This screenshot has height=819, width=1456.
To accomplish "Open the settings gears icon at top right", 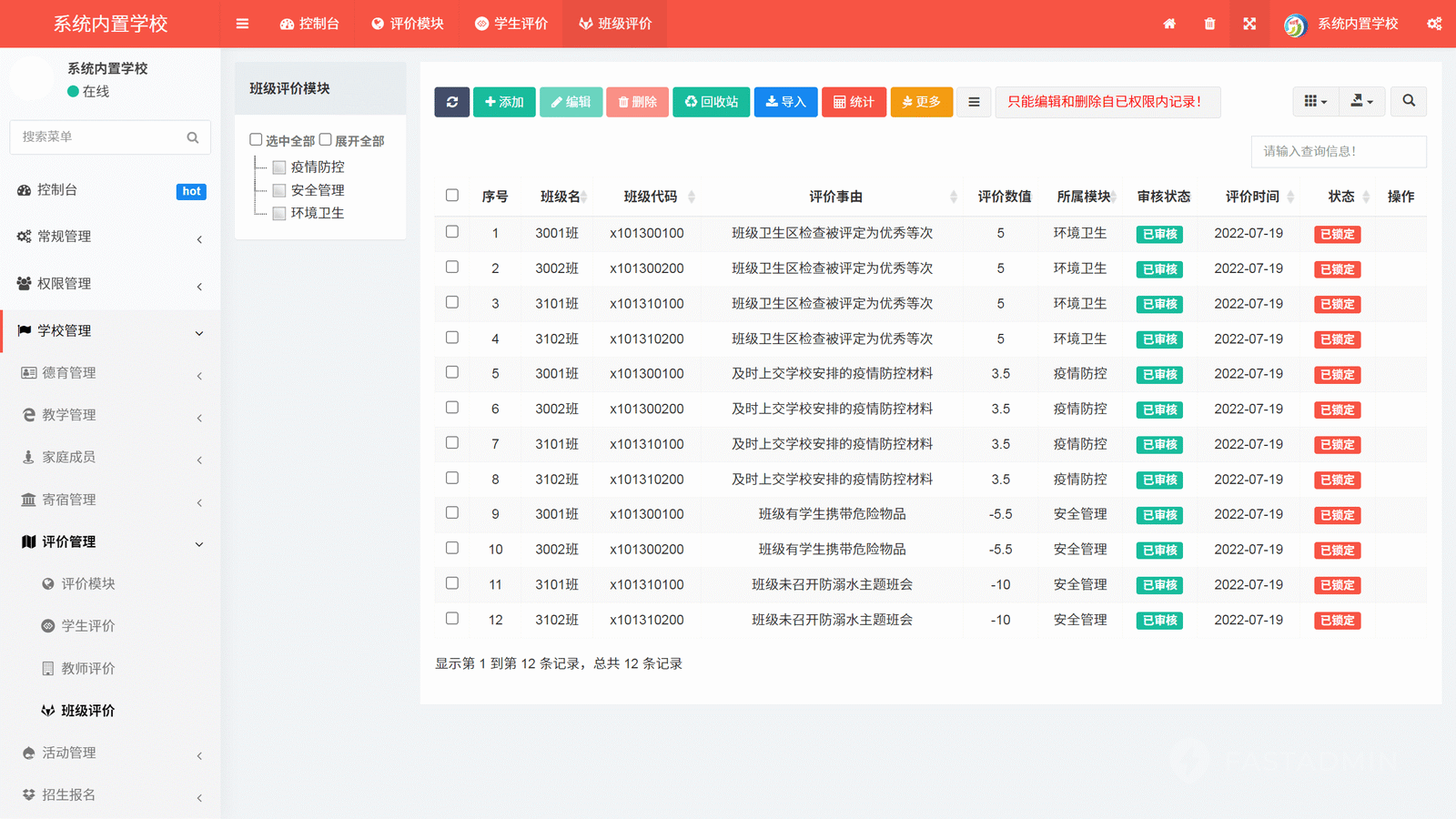I will (1434, 24).
